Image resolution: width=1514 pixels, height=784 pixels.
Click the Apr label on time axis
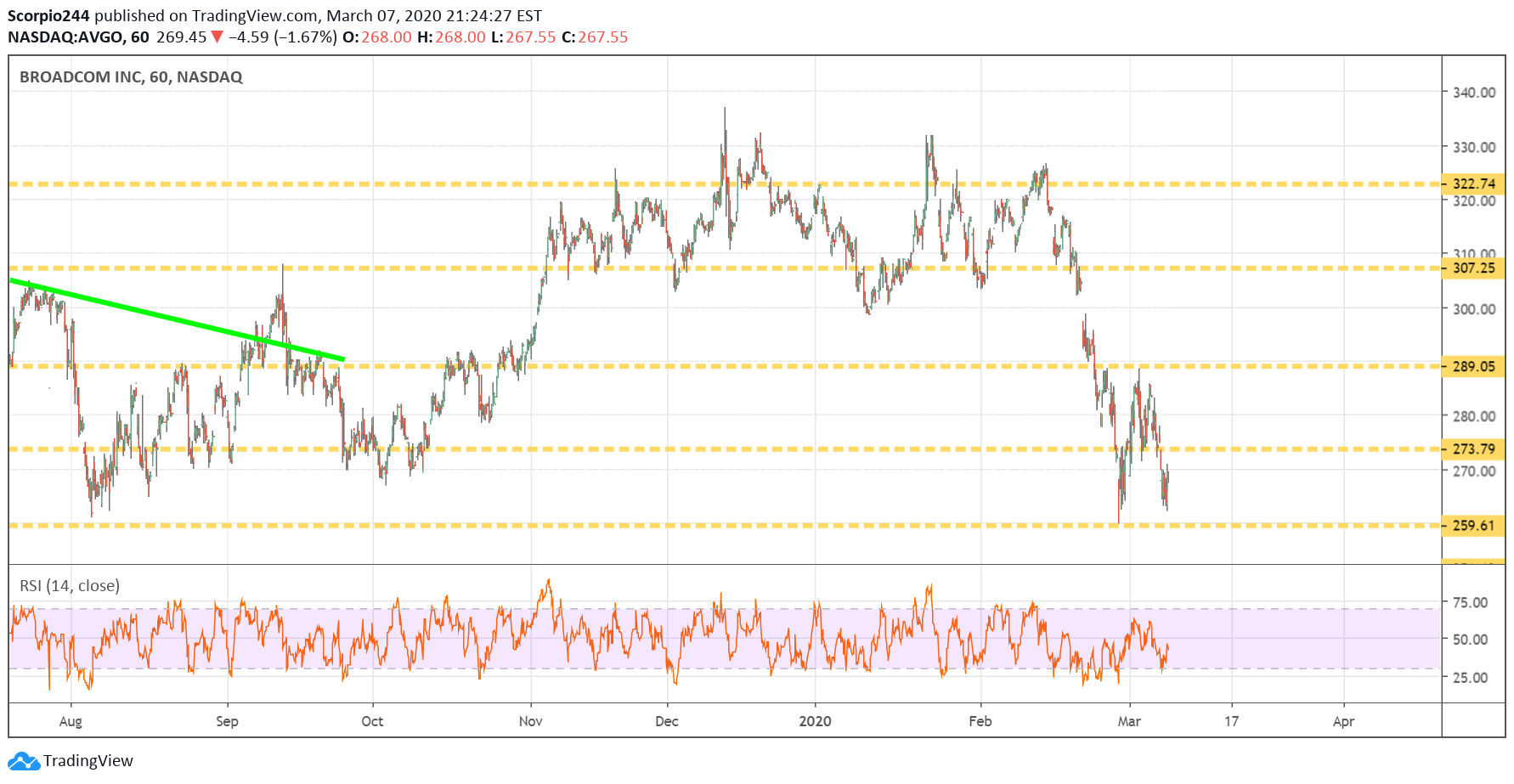[x=1343, y=721]
